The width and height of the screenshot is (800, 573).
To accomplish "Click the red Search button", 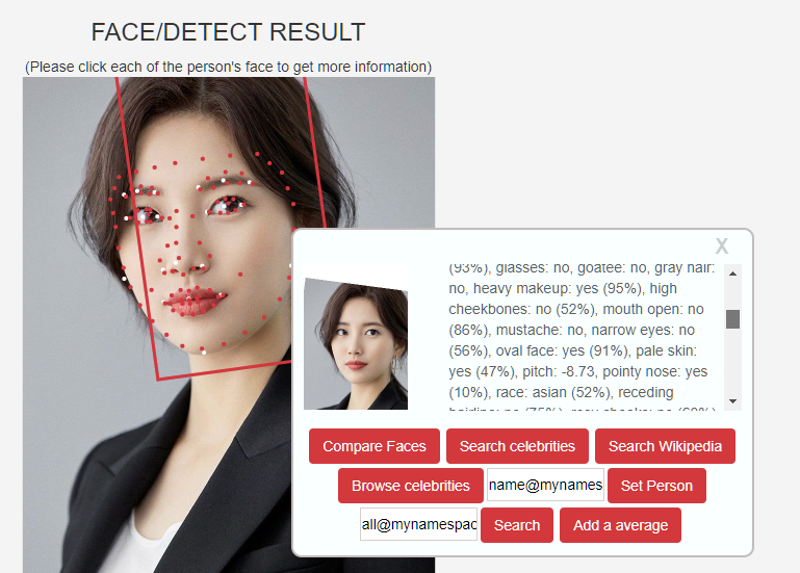I will pyautogui.click(x=516, y=525).
